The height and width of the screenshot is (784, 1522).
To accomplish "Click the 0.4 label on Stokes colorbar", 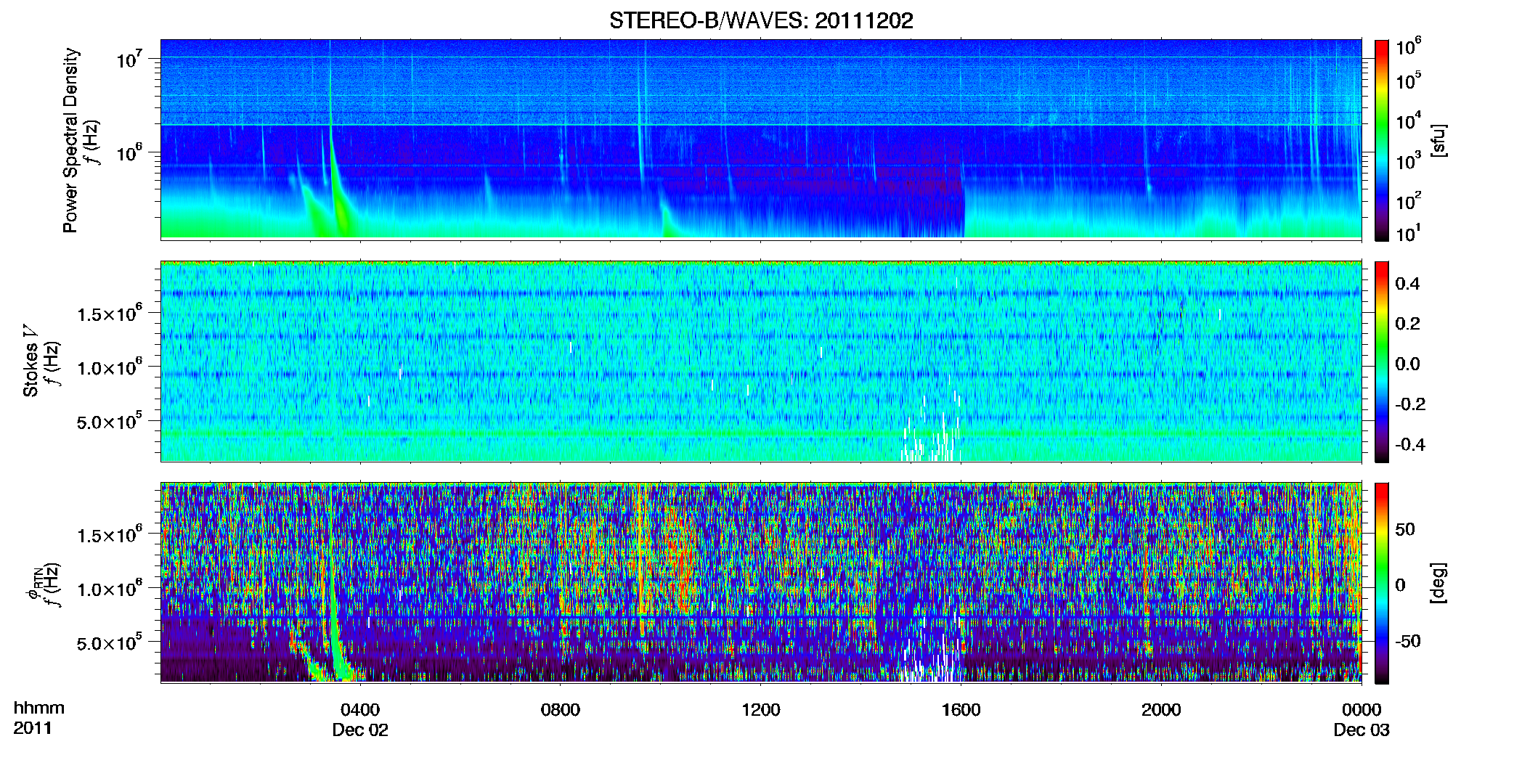I will coord(1407,284).
